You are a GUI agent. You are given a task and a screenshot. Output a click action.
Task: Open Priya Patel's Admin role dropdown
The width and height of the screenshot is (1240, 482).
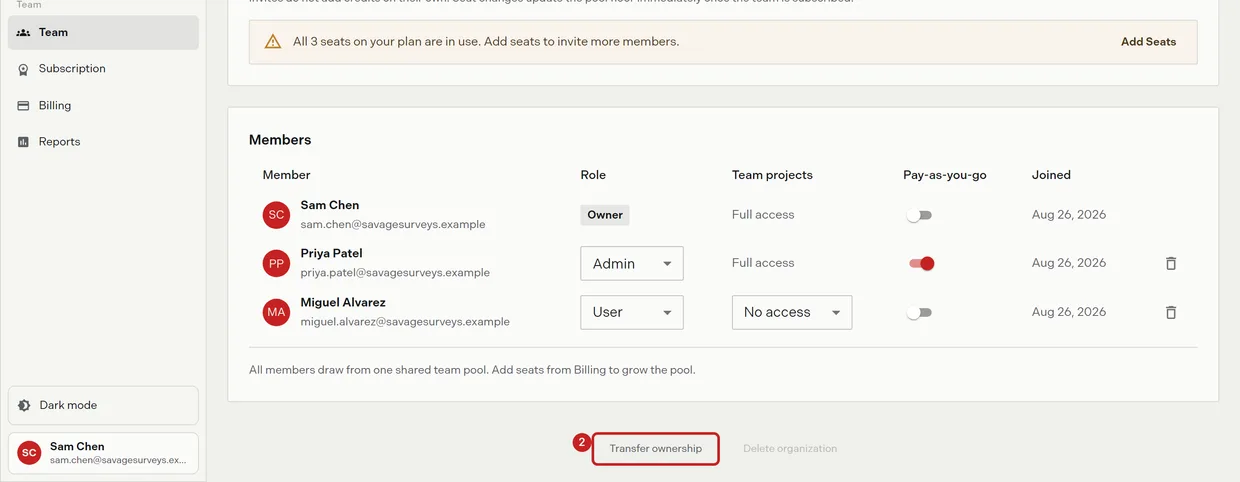(x=632, y=263)
